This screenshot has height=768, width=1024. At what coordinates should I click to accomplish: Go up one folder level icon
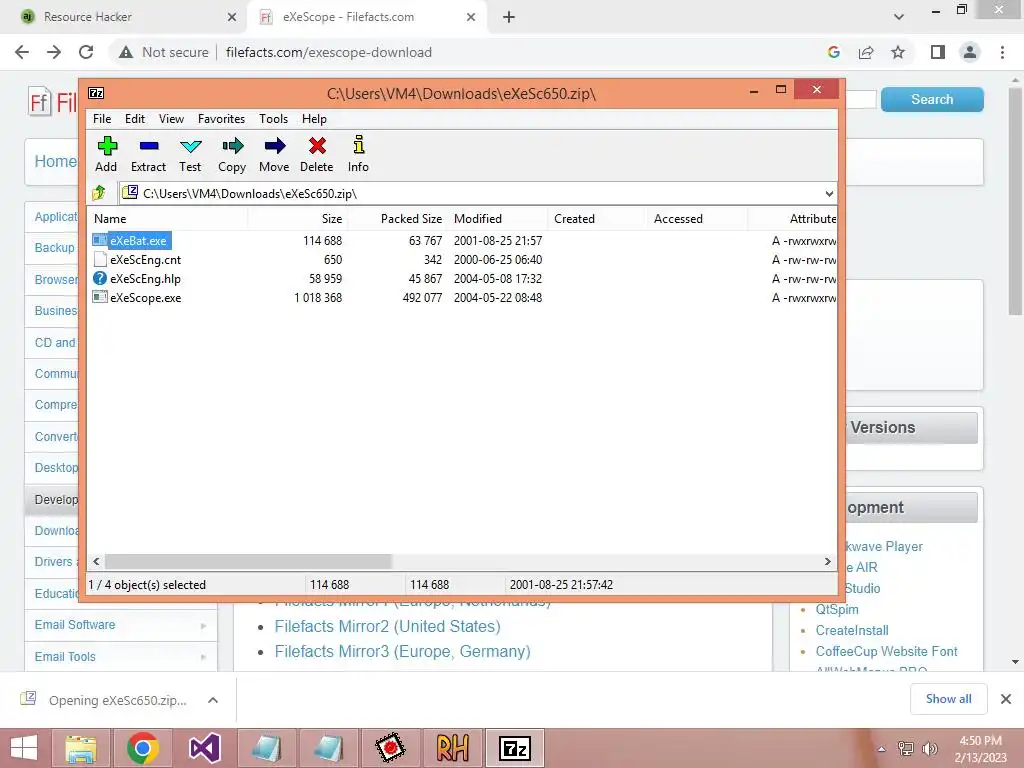[99, 193]
